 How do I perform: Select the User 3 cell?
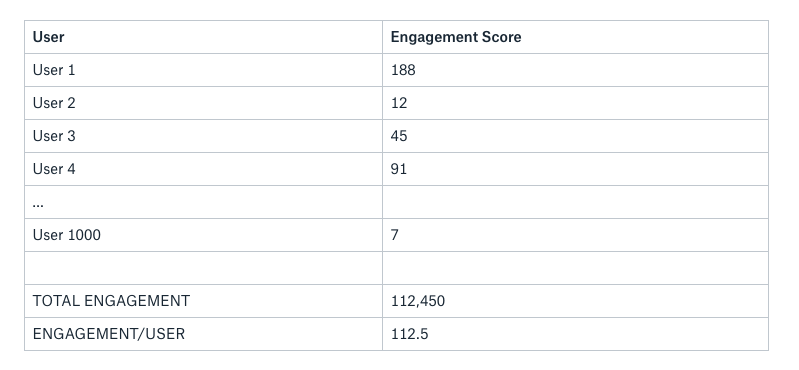coord(203,136)
